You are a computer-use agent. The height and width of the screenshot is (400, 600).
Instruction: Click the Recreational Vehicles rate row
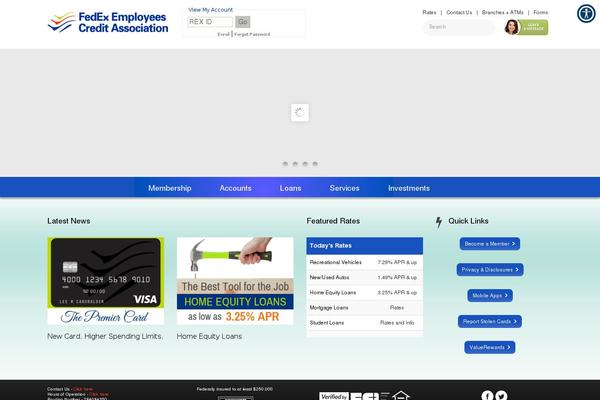tap(365, 262)
